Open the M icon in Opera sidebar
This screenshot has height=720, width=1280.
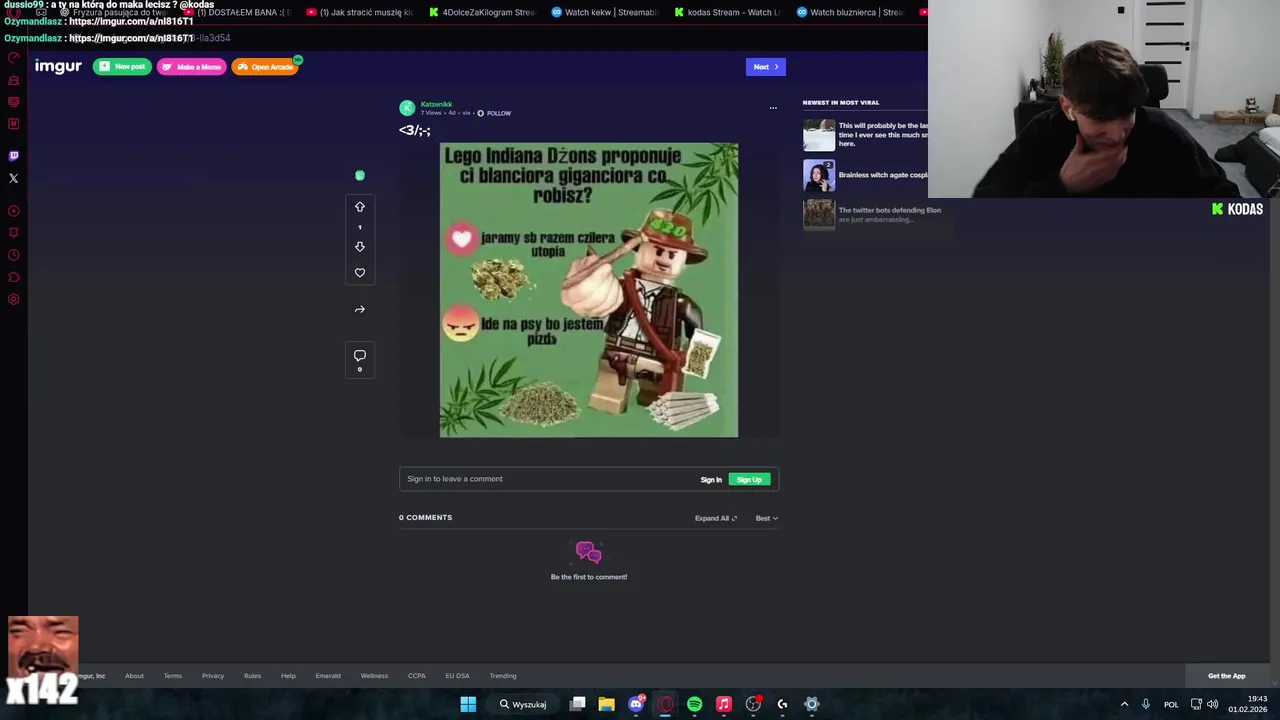tap(13, 124)
